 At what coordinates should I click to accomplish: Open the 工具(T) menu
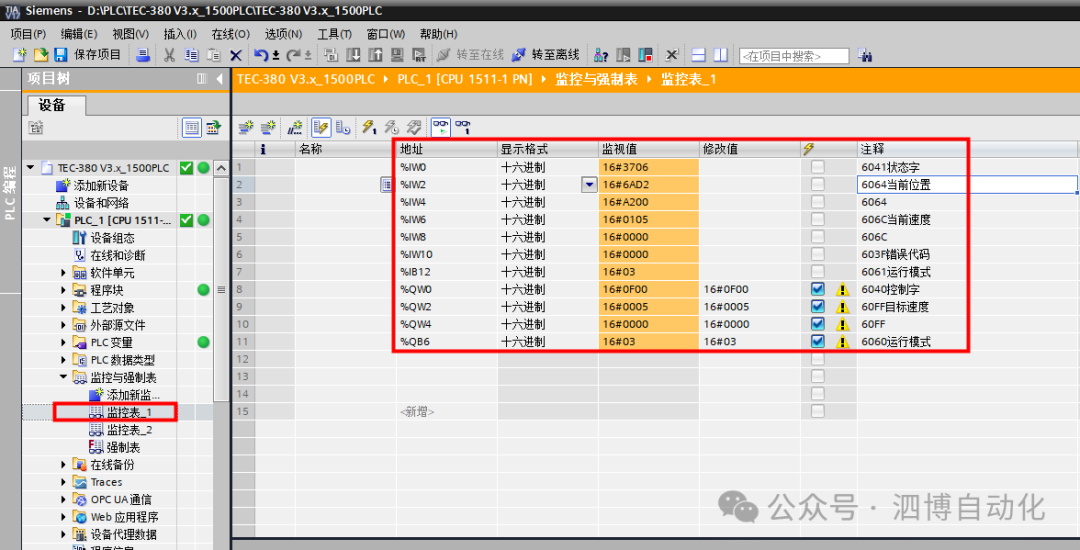(334, 34)
